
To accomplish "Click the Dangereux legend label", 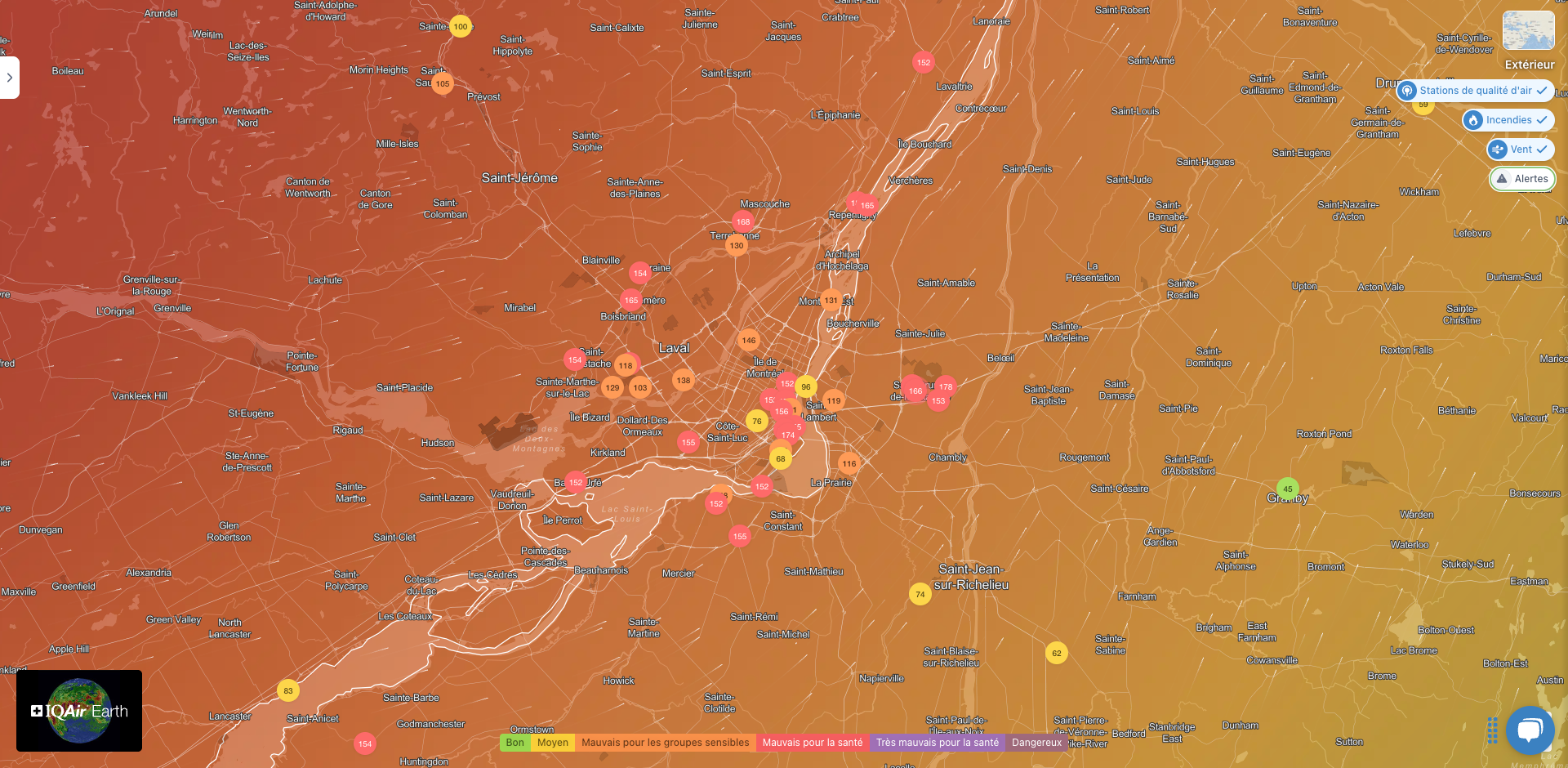I will pyautogui.click(x=1036, y=743).
